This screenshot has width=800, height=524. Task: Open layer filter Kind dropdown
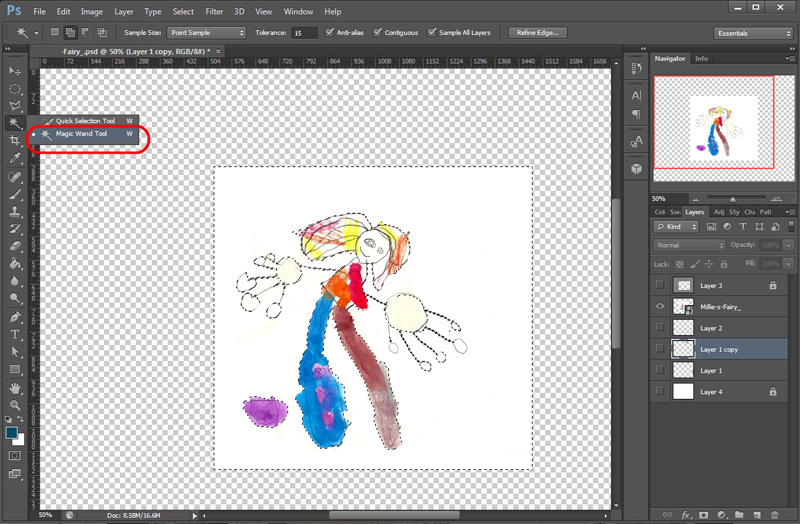tap(676, 227)
